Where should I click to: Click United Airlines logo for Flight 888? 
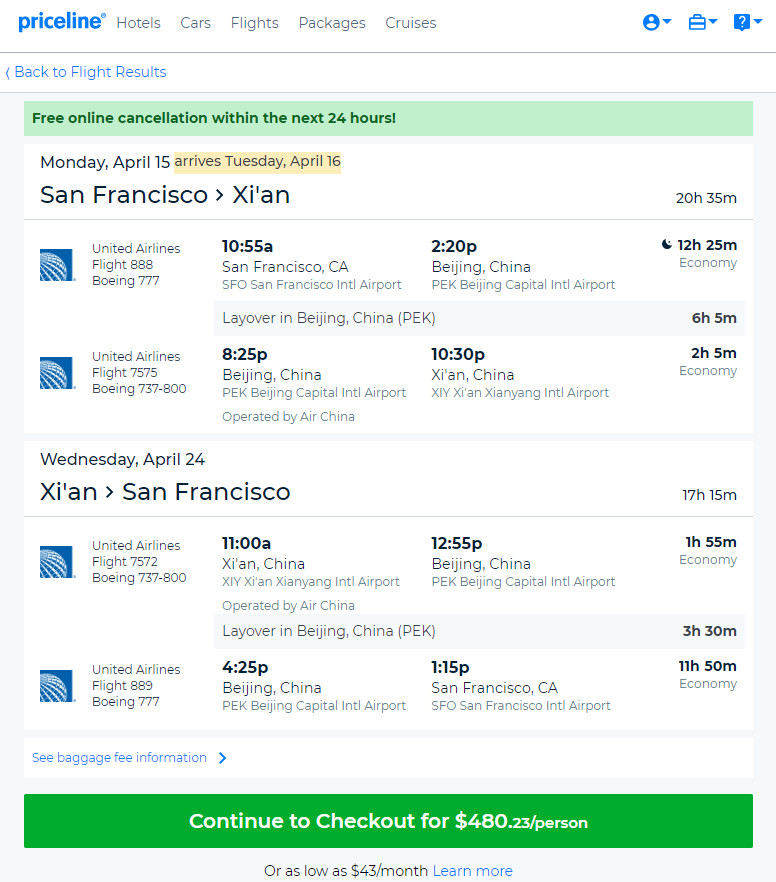pos(57,264)
